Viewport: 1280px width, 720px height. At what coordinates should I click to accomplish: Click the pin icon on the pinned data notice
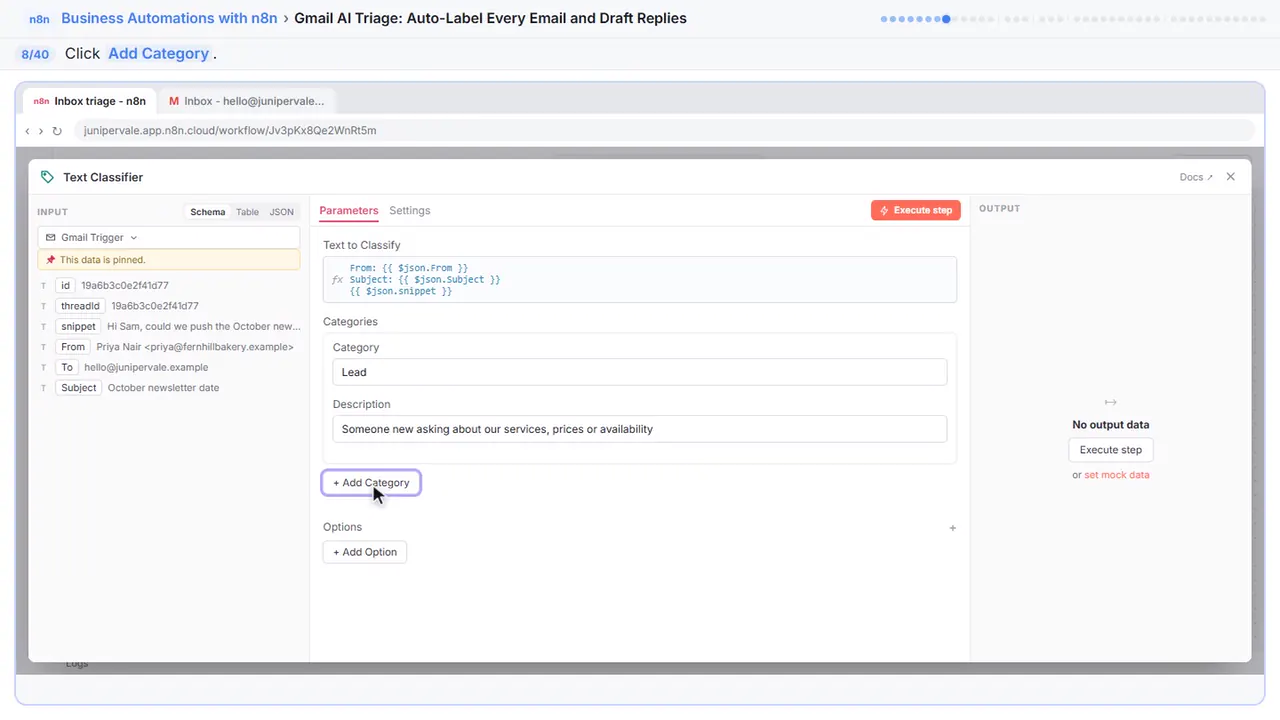pos(51,260)
